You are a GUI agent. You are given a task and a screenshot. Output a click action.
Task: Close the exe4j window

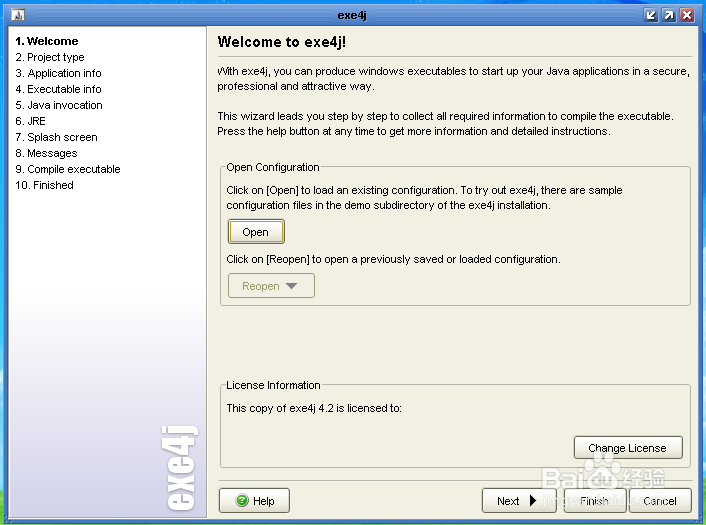(x=687, y=15)
